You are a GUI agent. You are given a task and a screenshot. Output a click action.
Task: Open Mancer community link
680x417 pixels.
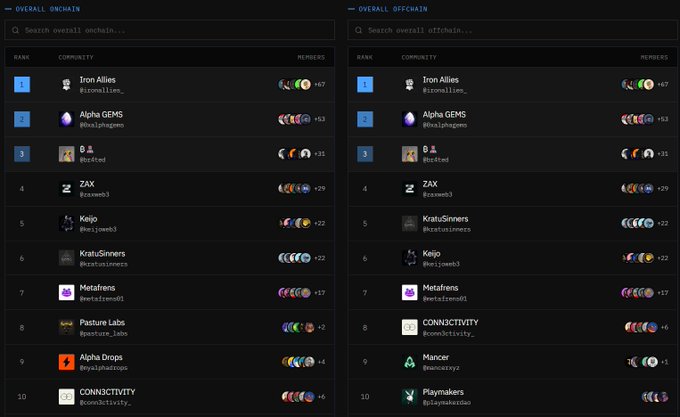coord(436,357)
